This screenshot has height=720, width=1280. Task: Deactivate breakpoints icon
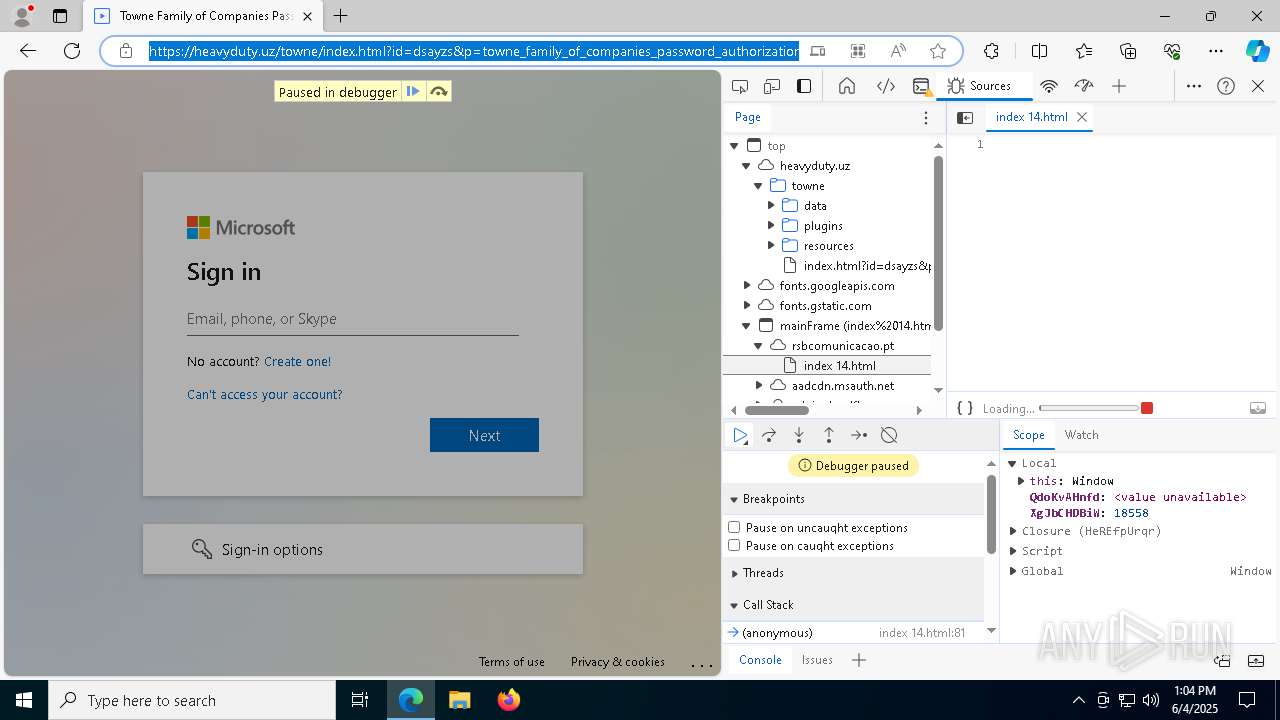[889, 435]
